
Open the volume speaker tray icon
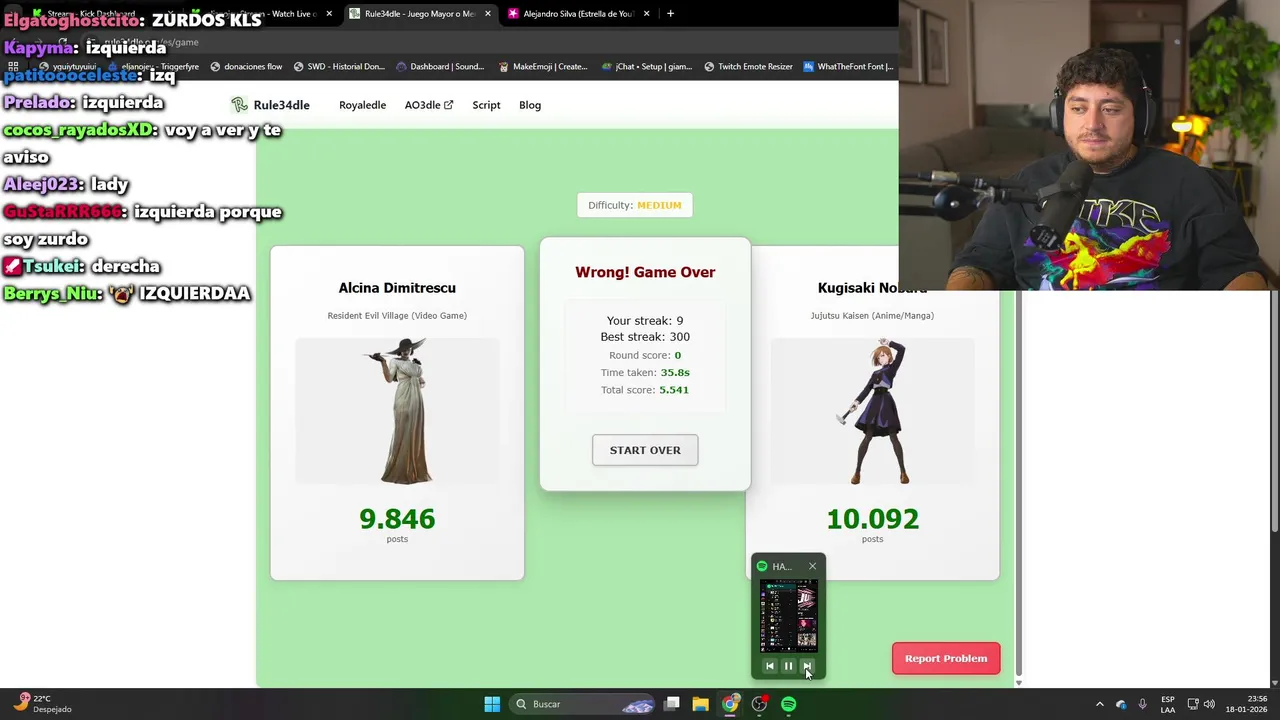coord(1209,704)
